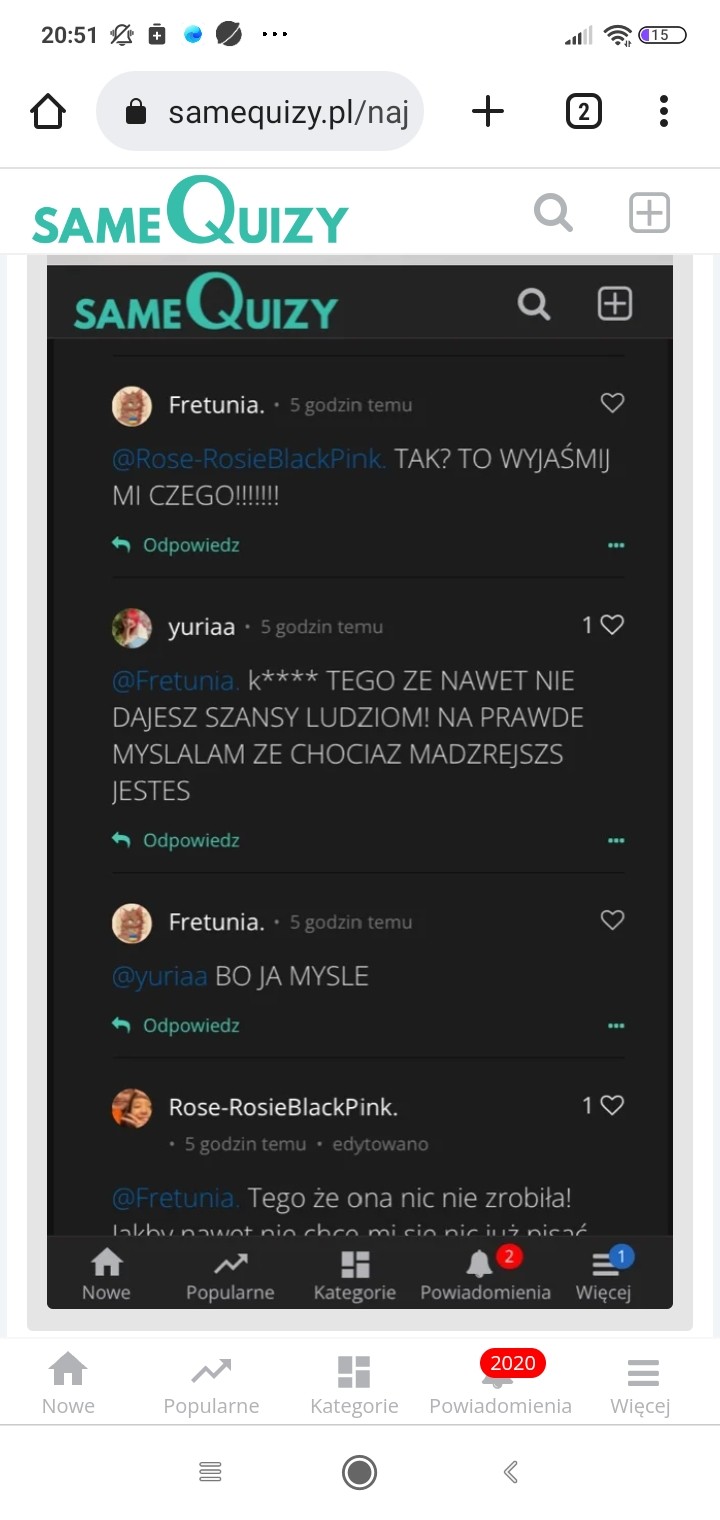
Task: Tap yuriaa's profile avatar
Action: pyautogui.click(x=132, y=628)
